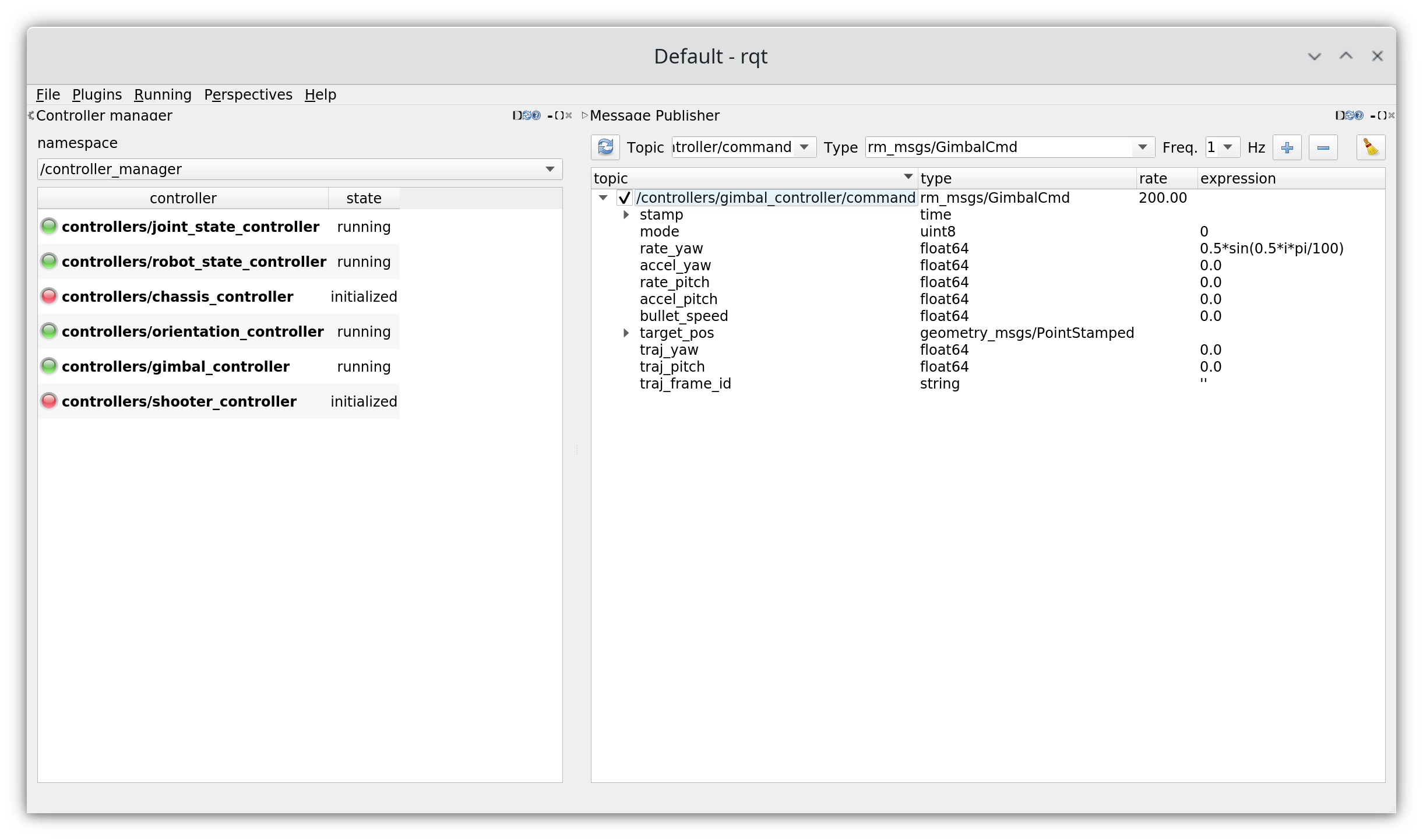Open the /controller_manager namespace dropdown

[550, 169]
